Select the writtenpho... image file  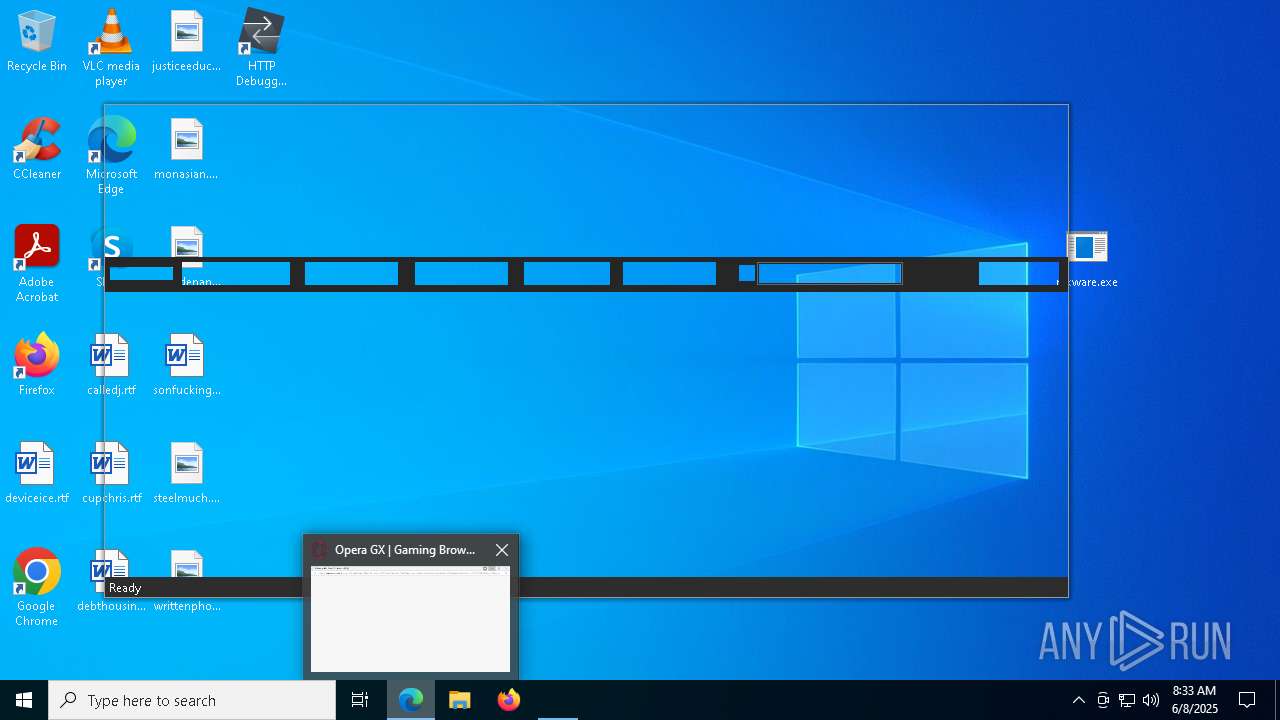pyautogui.click(x=187, y=582)
